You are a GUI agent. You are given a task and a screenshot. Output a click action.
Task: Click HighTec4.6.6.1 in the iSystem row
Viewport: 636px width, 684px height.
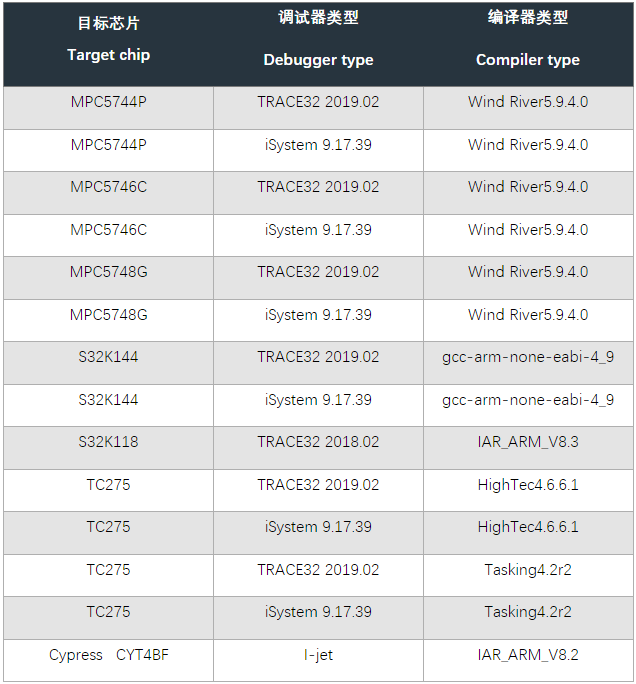528,527
